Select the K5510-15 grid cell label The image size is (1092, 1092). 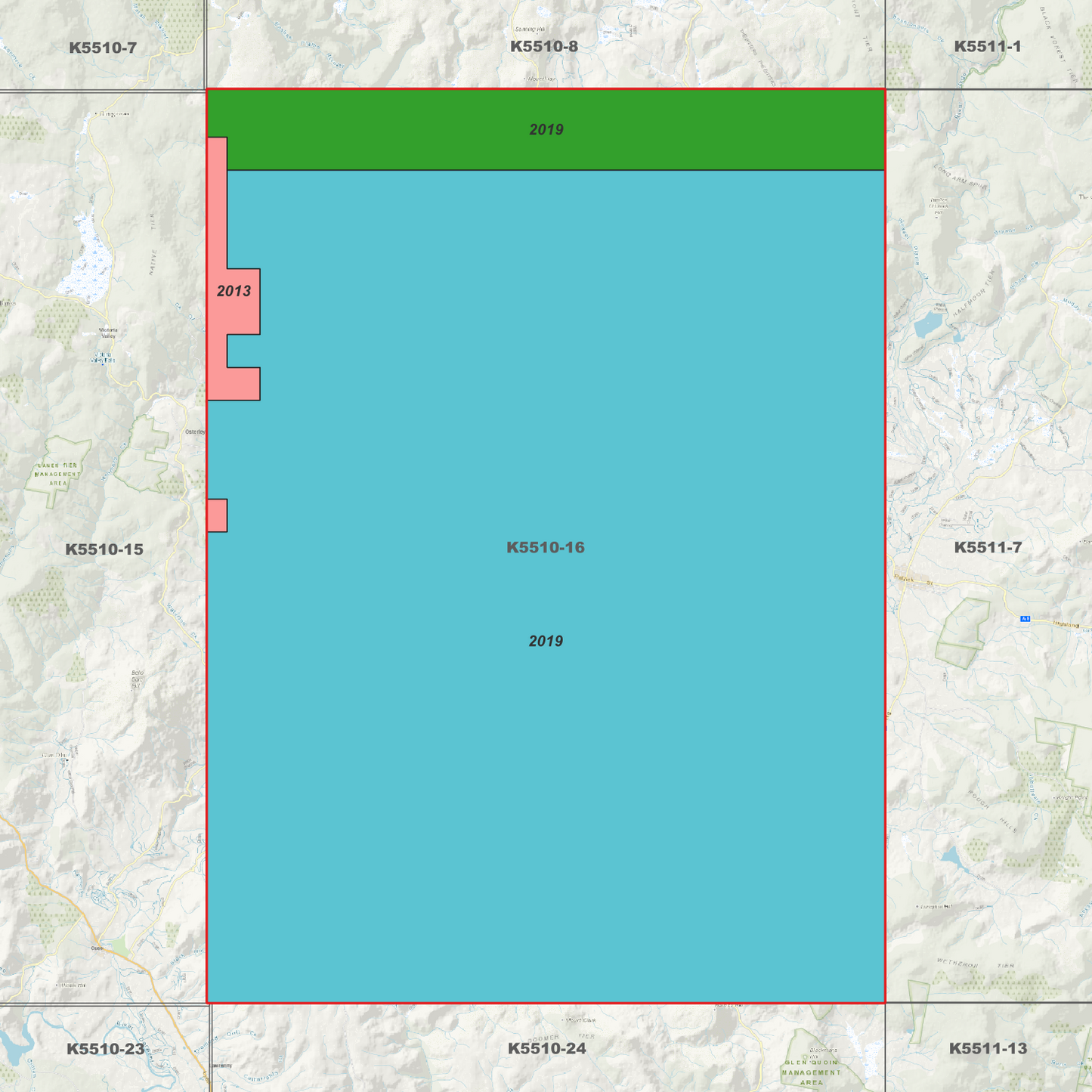coord(106,550)
